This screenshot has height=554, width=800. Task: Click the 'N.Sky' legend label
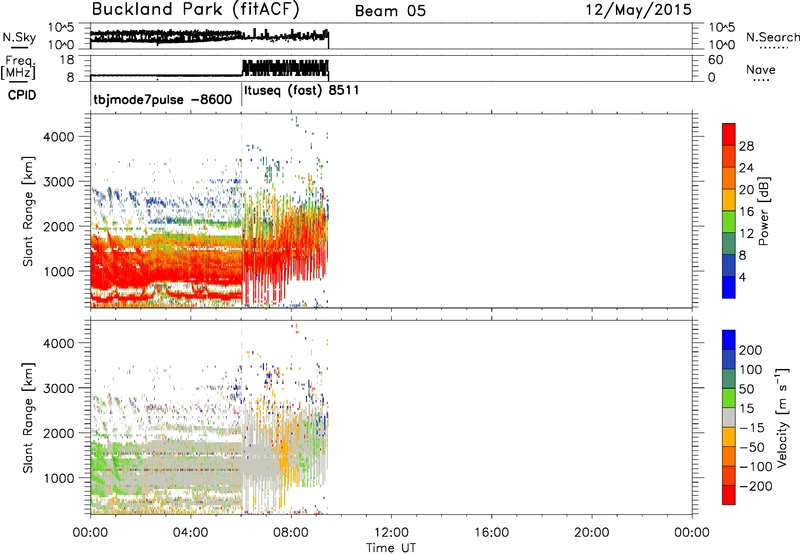tap(19, 37)
